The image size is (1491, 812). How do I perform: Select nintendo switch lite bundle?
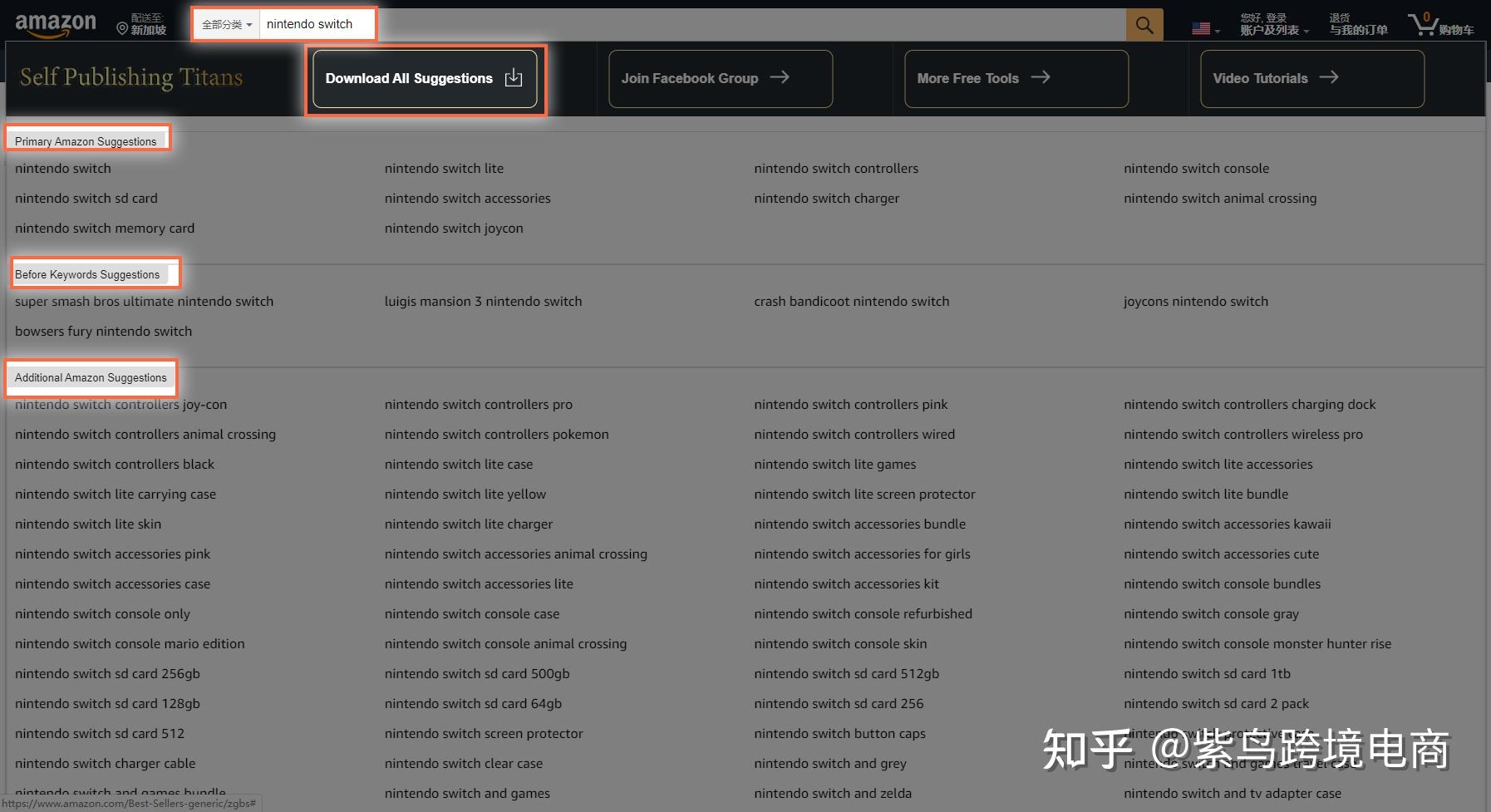(x=1206, y=494)
